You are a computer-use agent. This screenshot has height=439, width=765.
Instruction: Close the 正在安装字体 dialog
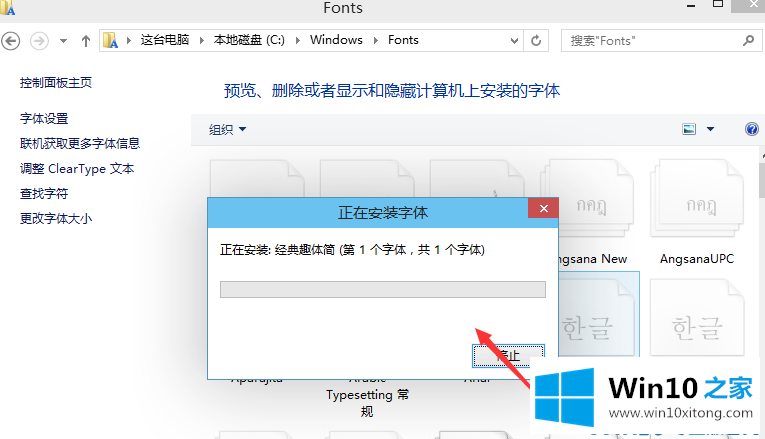click(544, 209)
